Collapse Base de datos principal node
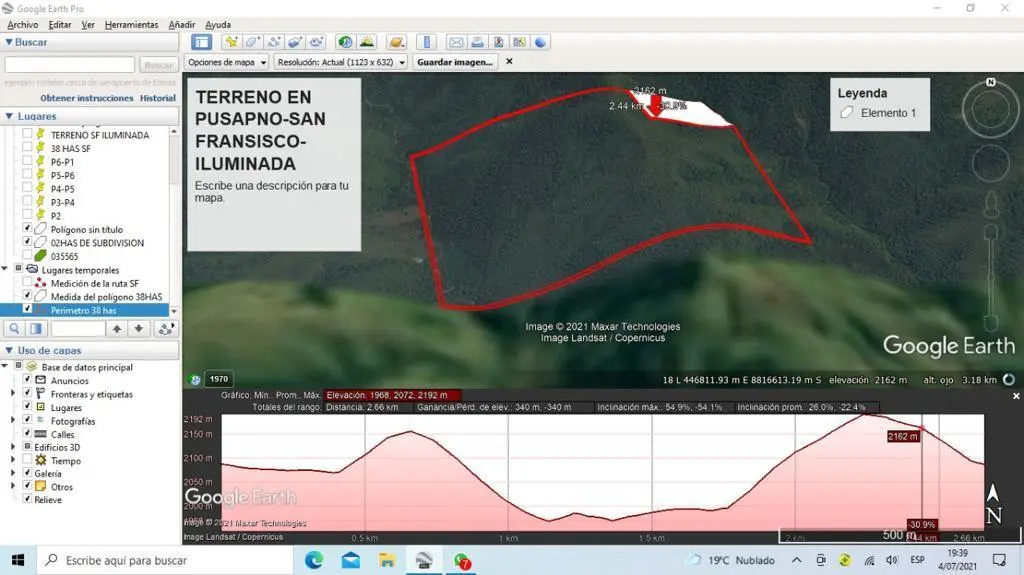This screenshot has width=1024, height=575. pos(5,366)
